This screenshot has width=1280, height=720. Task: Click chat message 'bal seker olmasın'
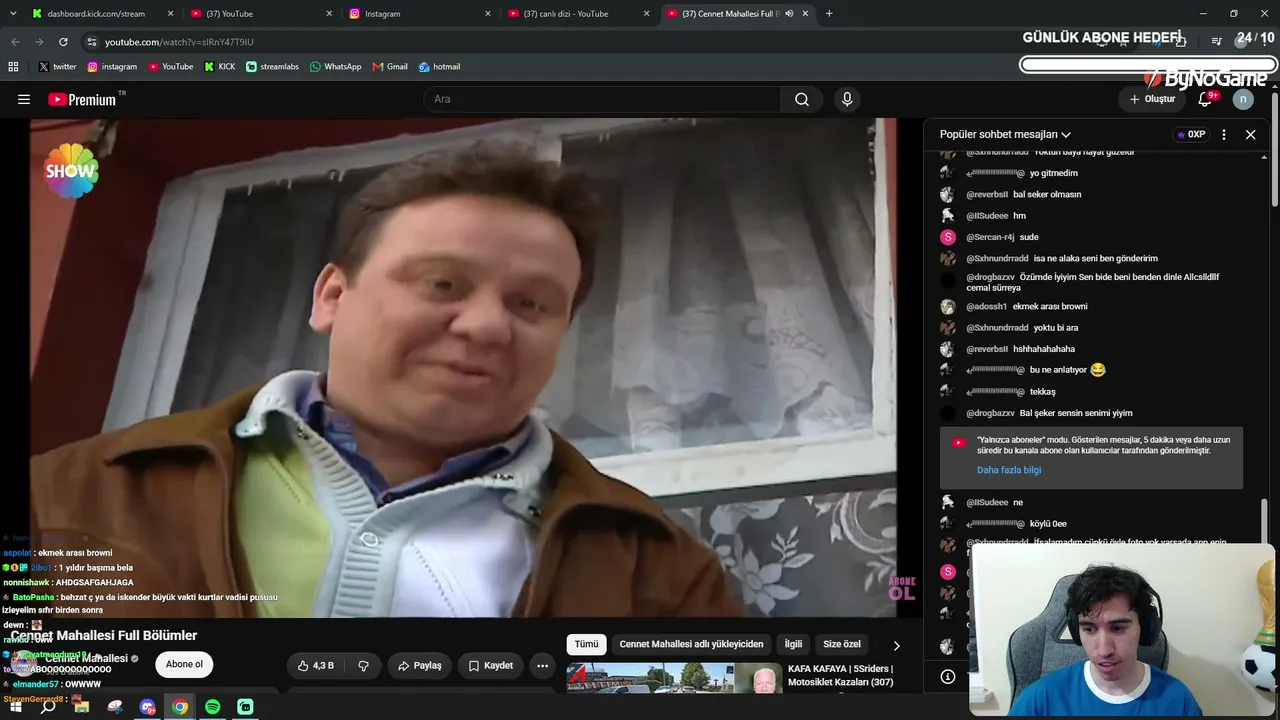pos(1047,194)
